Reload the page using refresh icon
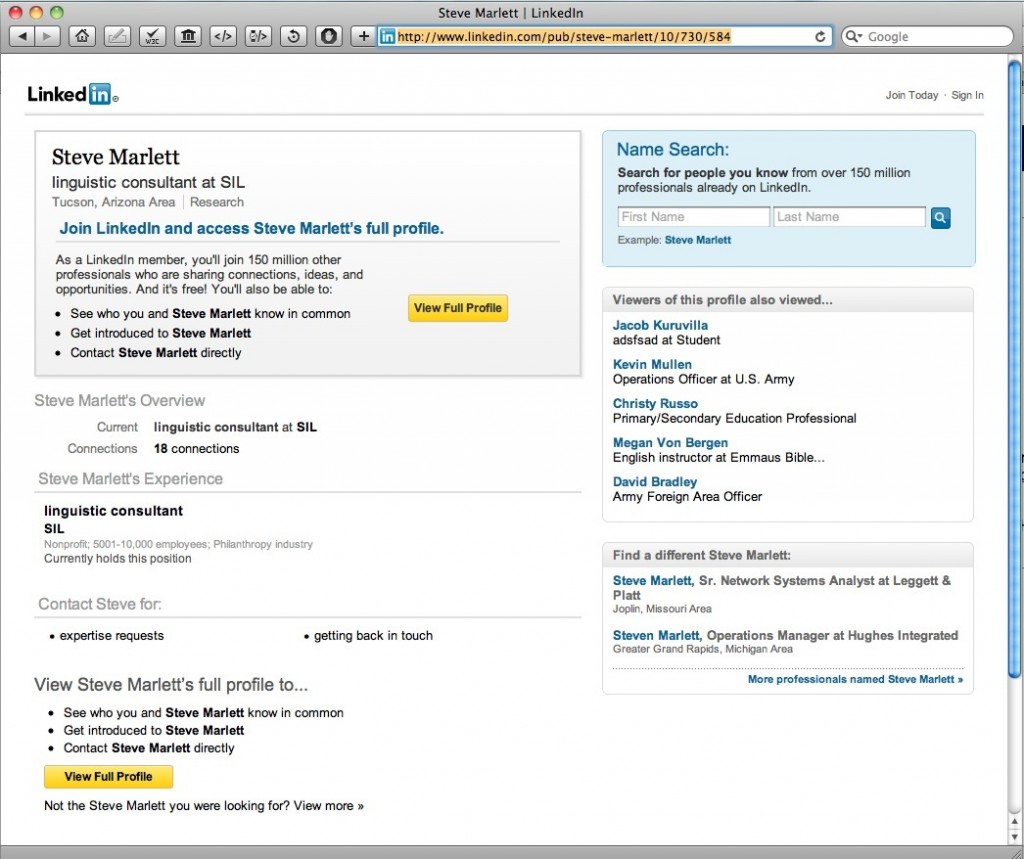 tap(820, 37)
